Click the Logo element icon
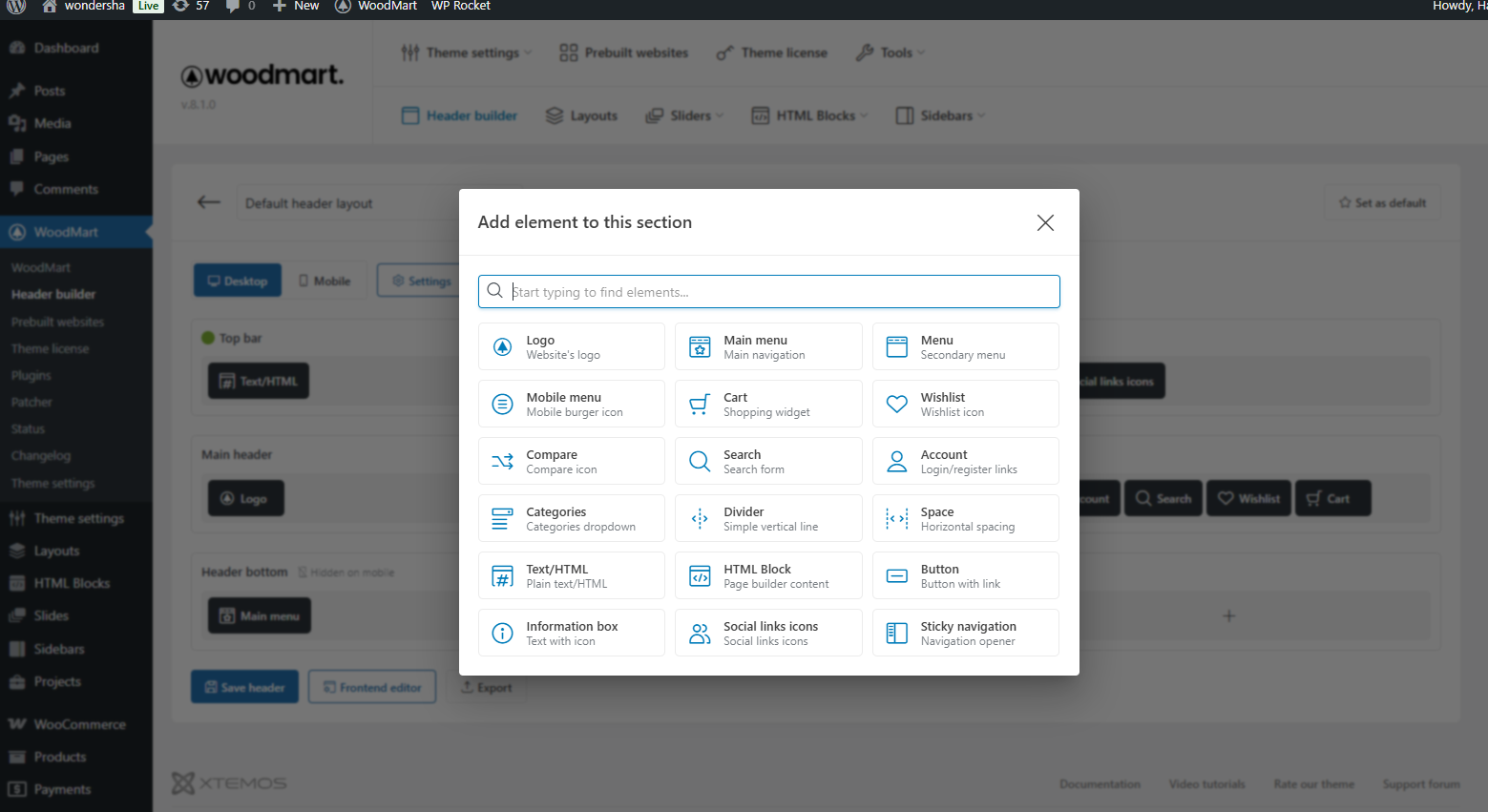This screenshot has height=812, width=1488. (502, 347)
